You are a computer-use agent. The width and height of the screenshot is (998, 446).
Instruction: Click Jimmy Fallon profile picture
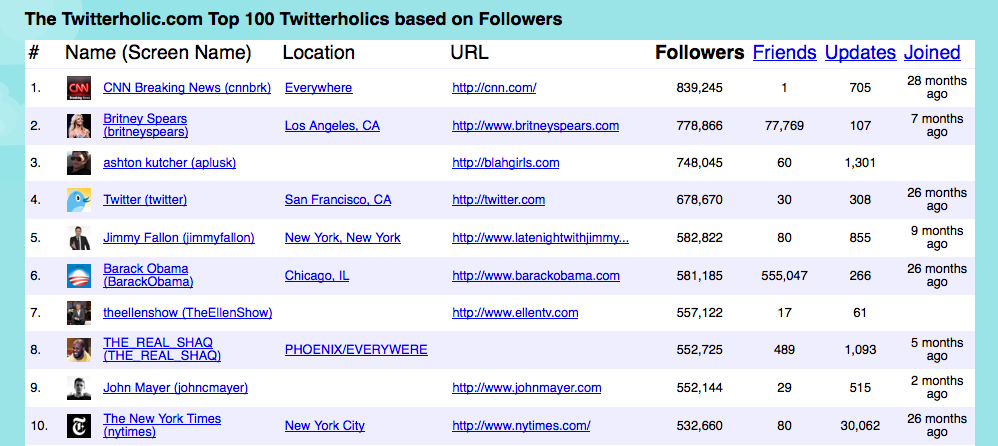(x=79, y=237)
